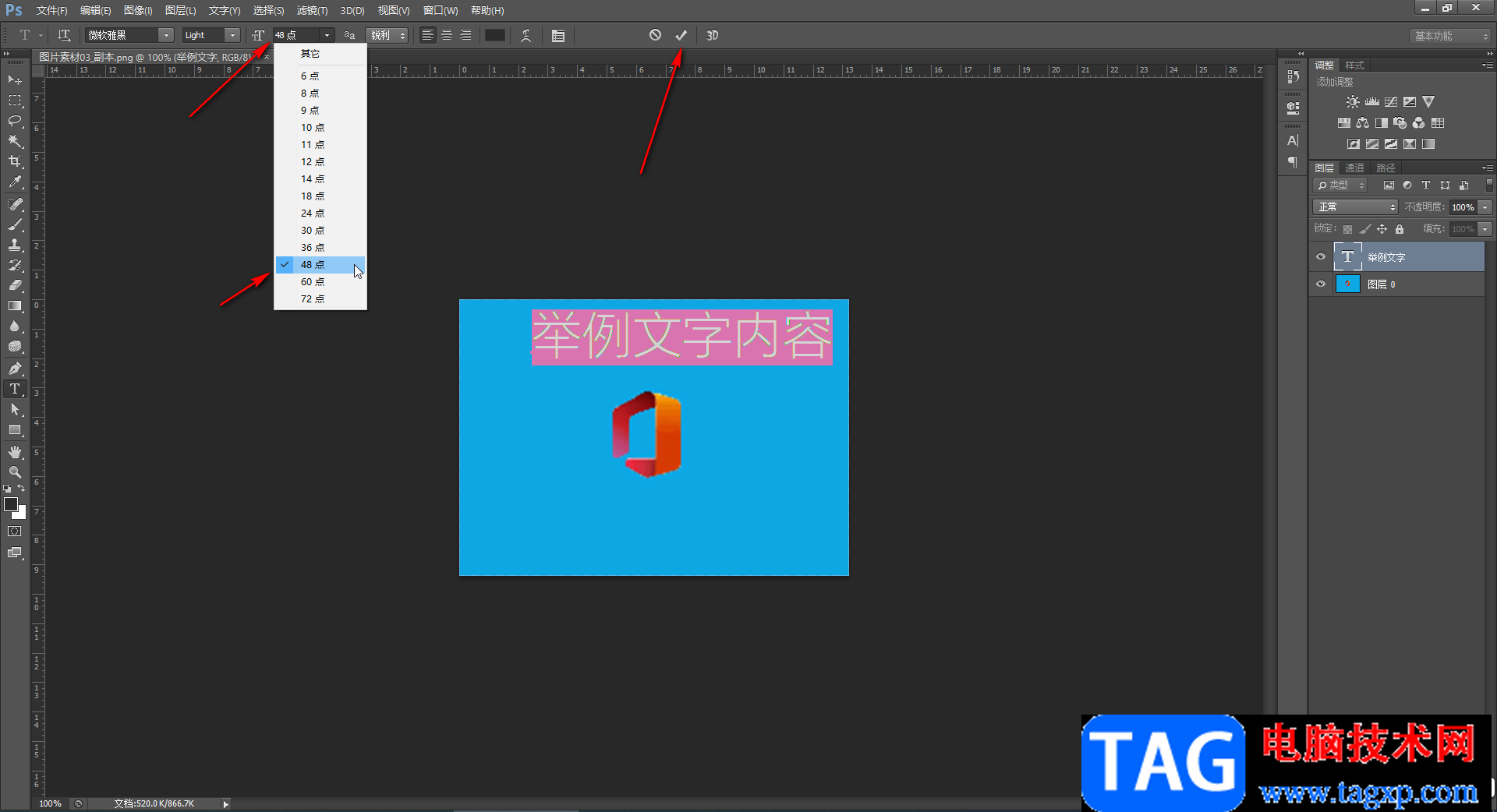Select the Rectangular Marquee tool

[15, 101]
